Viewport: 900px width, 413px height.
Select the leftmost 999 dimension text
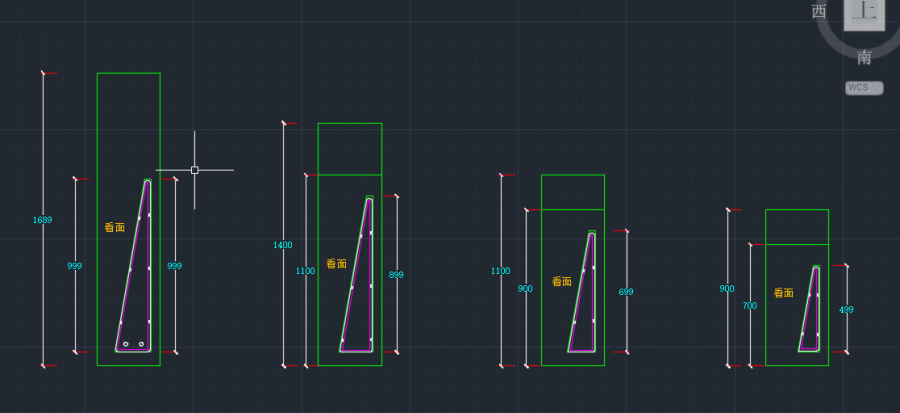click(x=75, y=266)
